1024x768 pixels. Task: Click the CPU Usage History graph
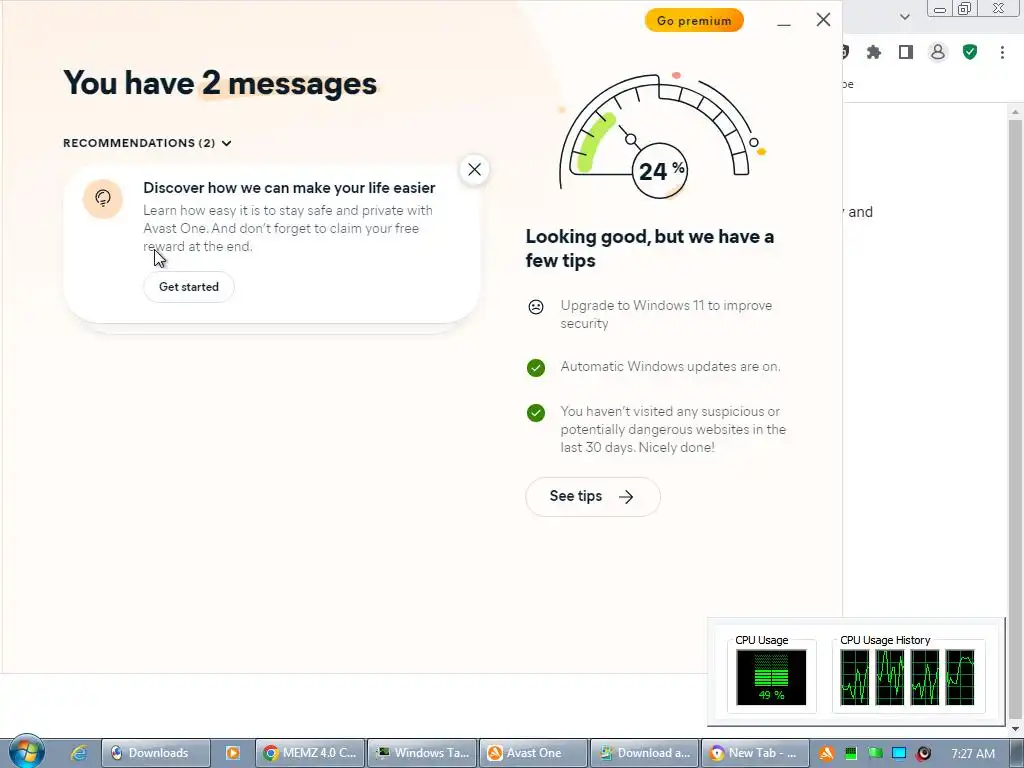click(x=908, y=677)
